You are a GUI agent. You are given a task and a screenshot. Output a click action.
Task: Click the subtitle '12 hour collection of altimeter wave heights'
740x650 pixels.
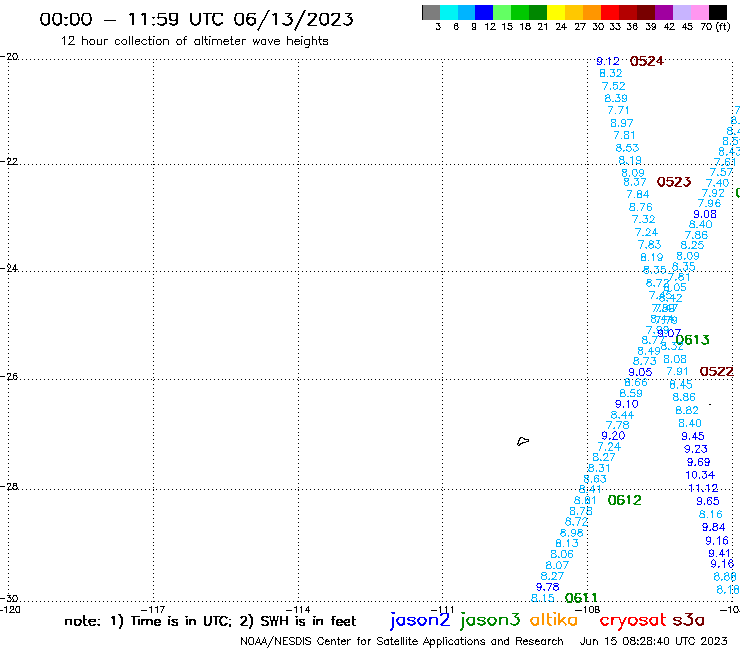(194, 41)
